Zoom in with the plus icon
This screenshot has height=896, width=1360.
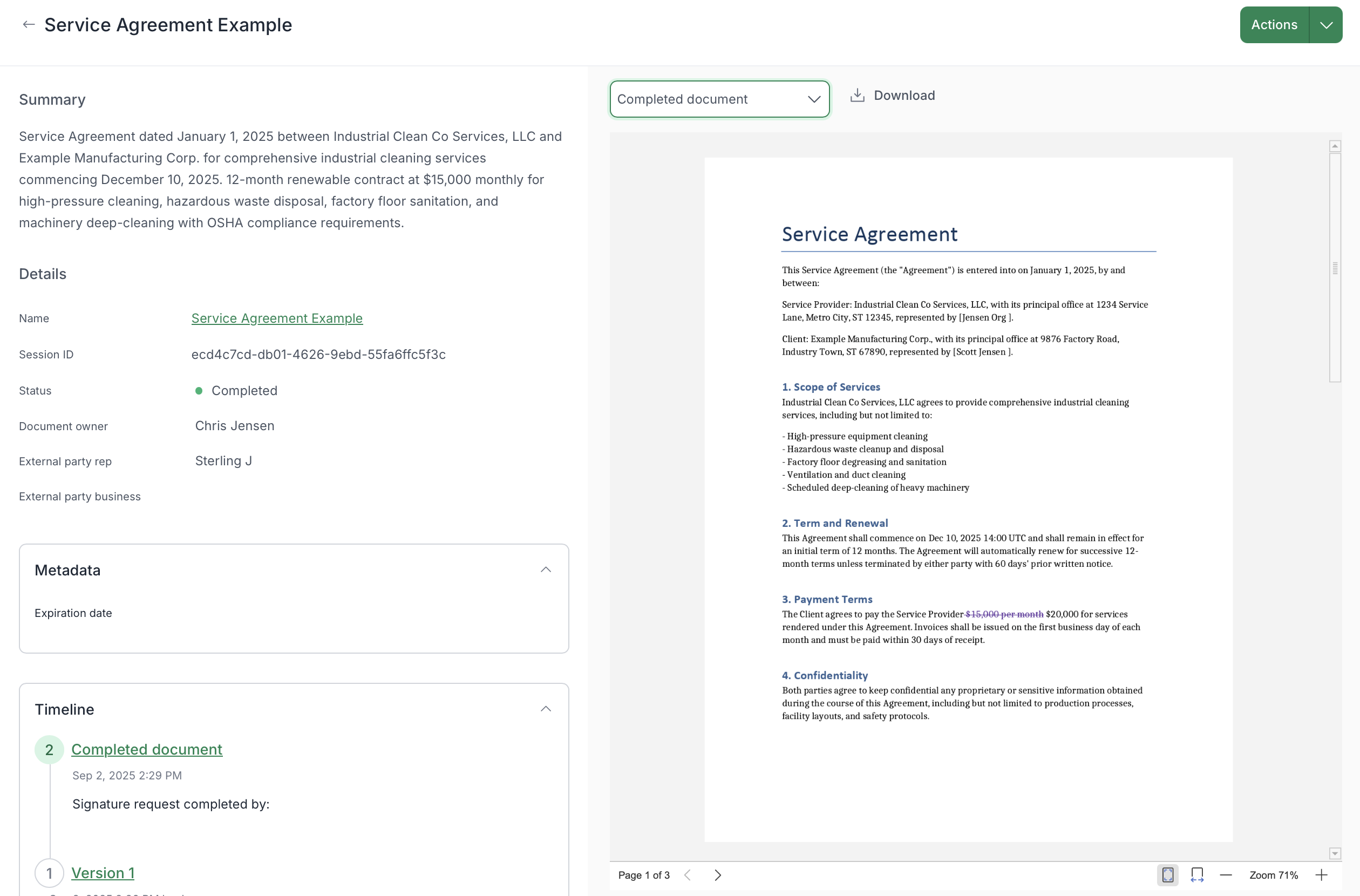pyautogui.click(x=1321, y=875)
